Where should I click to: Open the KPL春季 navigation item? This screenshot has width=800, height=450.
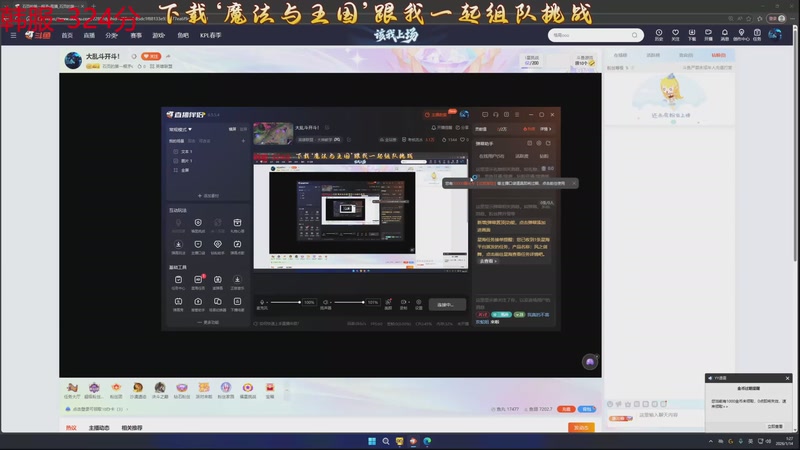pyautogui.click(x=210, y=35)
